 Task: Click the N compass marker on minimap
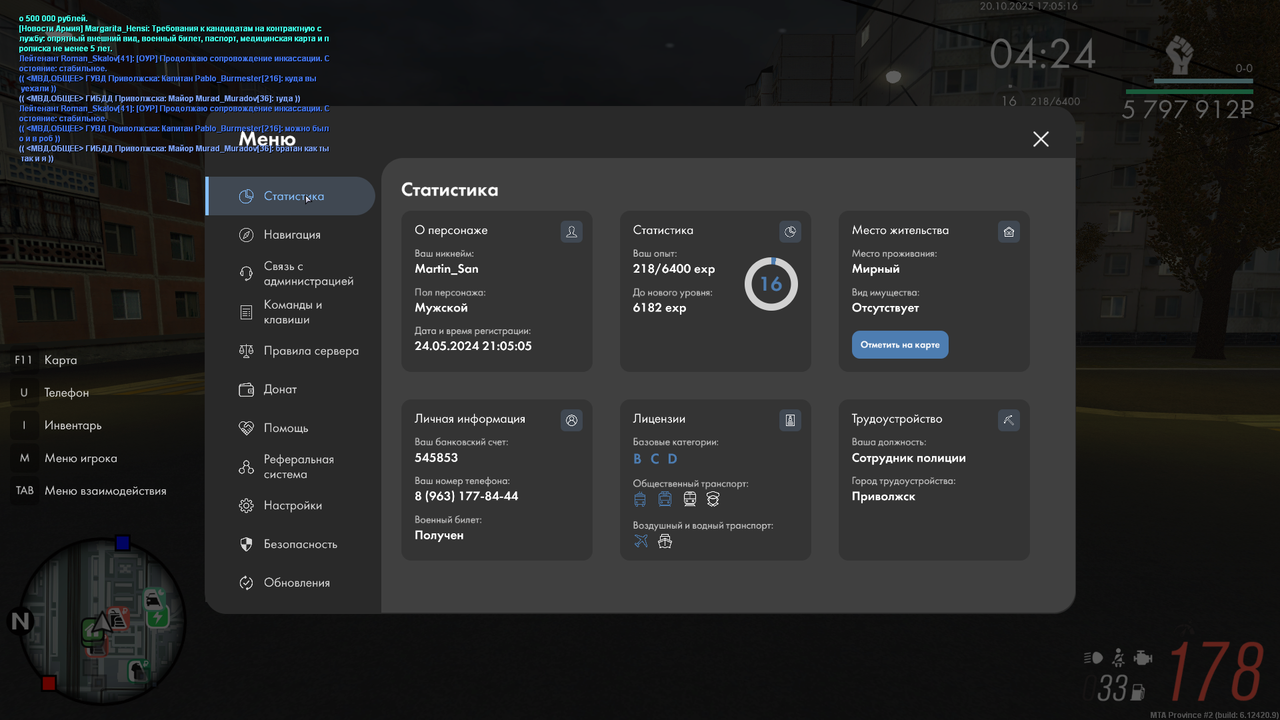coord(20,622)
